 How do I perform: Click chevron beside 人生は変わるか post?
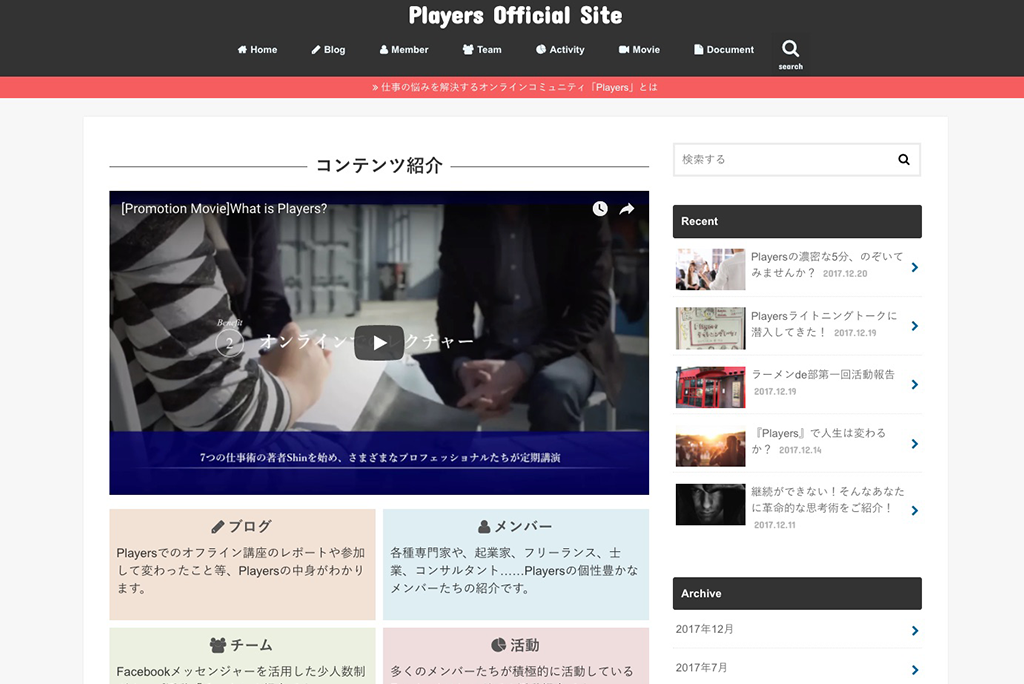pos(914,444)
